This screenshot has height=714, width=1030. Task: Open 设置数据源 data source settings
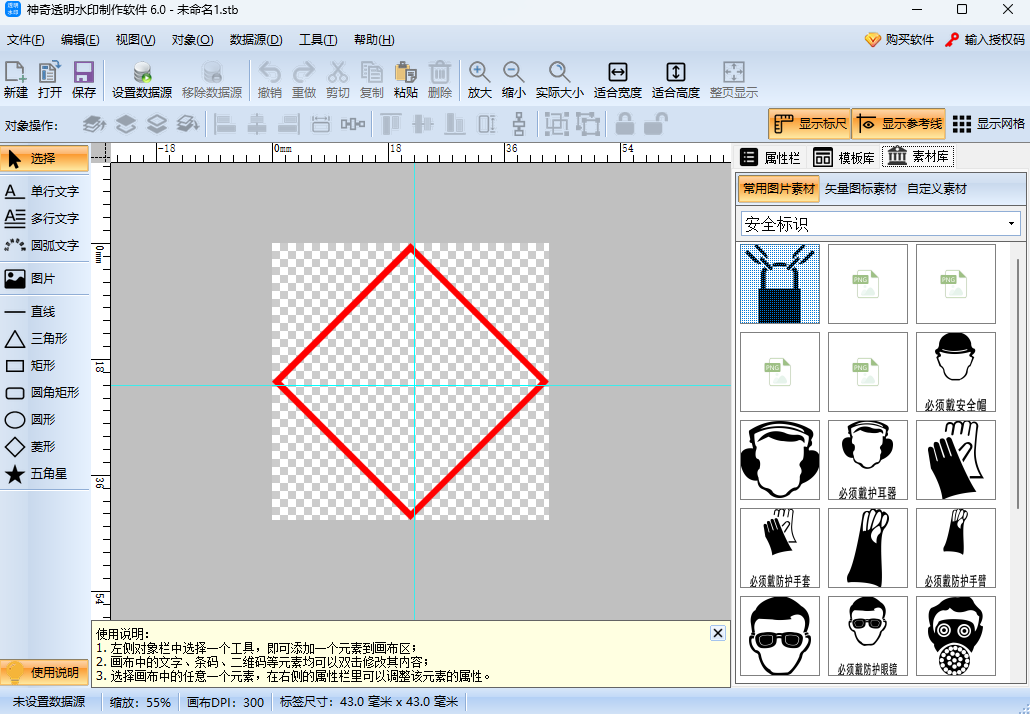pyautogui.click(x=142, y=79)
